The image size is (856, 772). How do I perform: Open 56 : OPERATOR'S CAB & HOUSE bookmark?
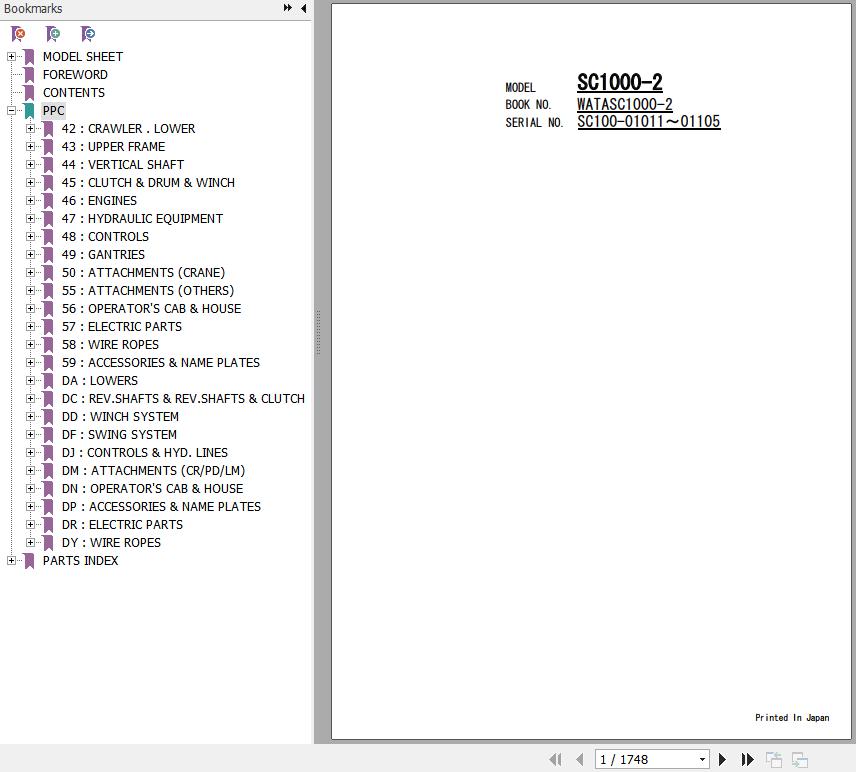click(151, 309)
